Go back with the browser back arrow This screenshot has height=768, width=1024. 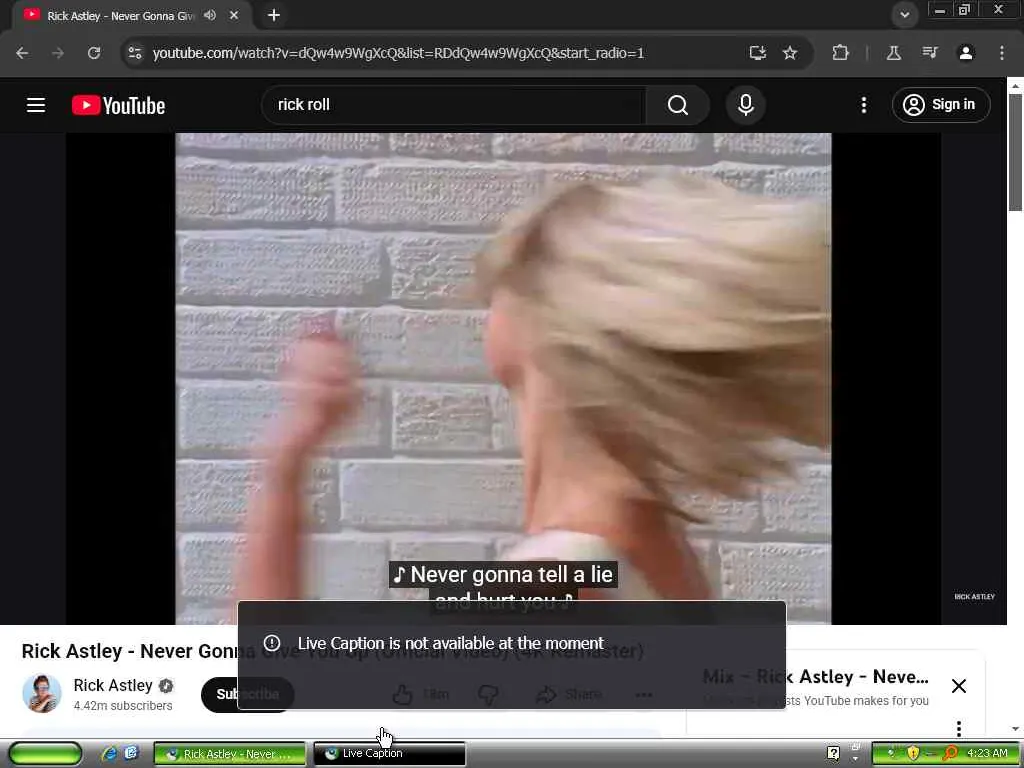[22, 53]
